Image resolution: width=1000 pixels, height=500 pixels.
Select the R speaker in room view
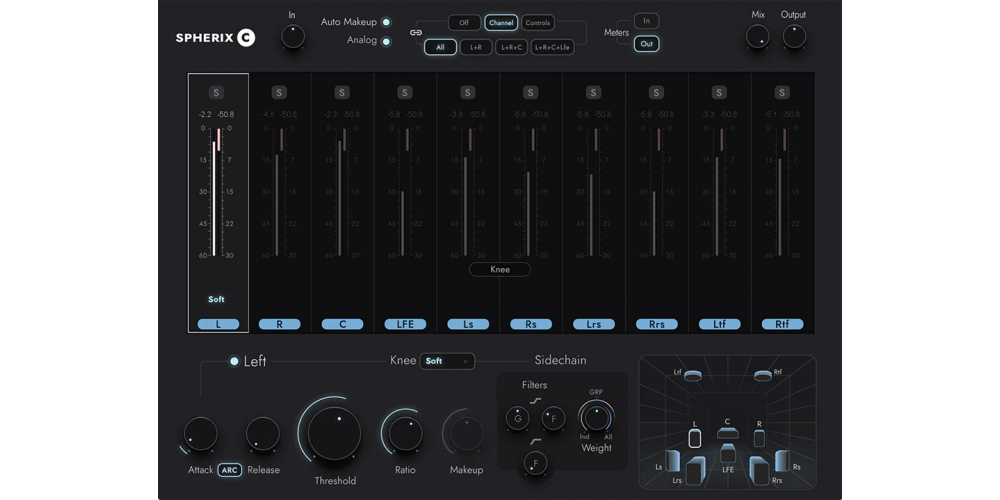759,438
